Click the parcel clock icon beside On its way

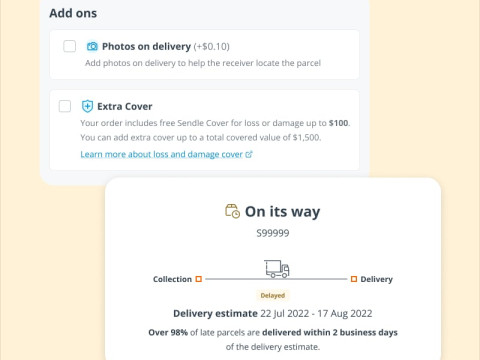pos(232,211)
